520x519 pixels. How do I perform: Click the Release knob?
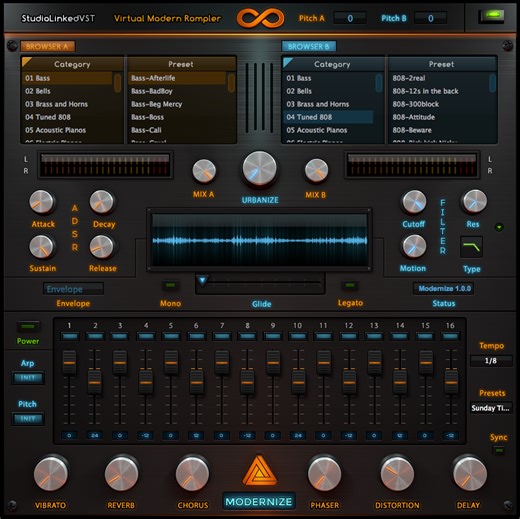(x=102, y=247)
